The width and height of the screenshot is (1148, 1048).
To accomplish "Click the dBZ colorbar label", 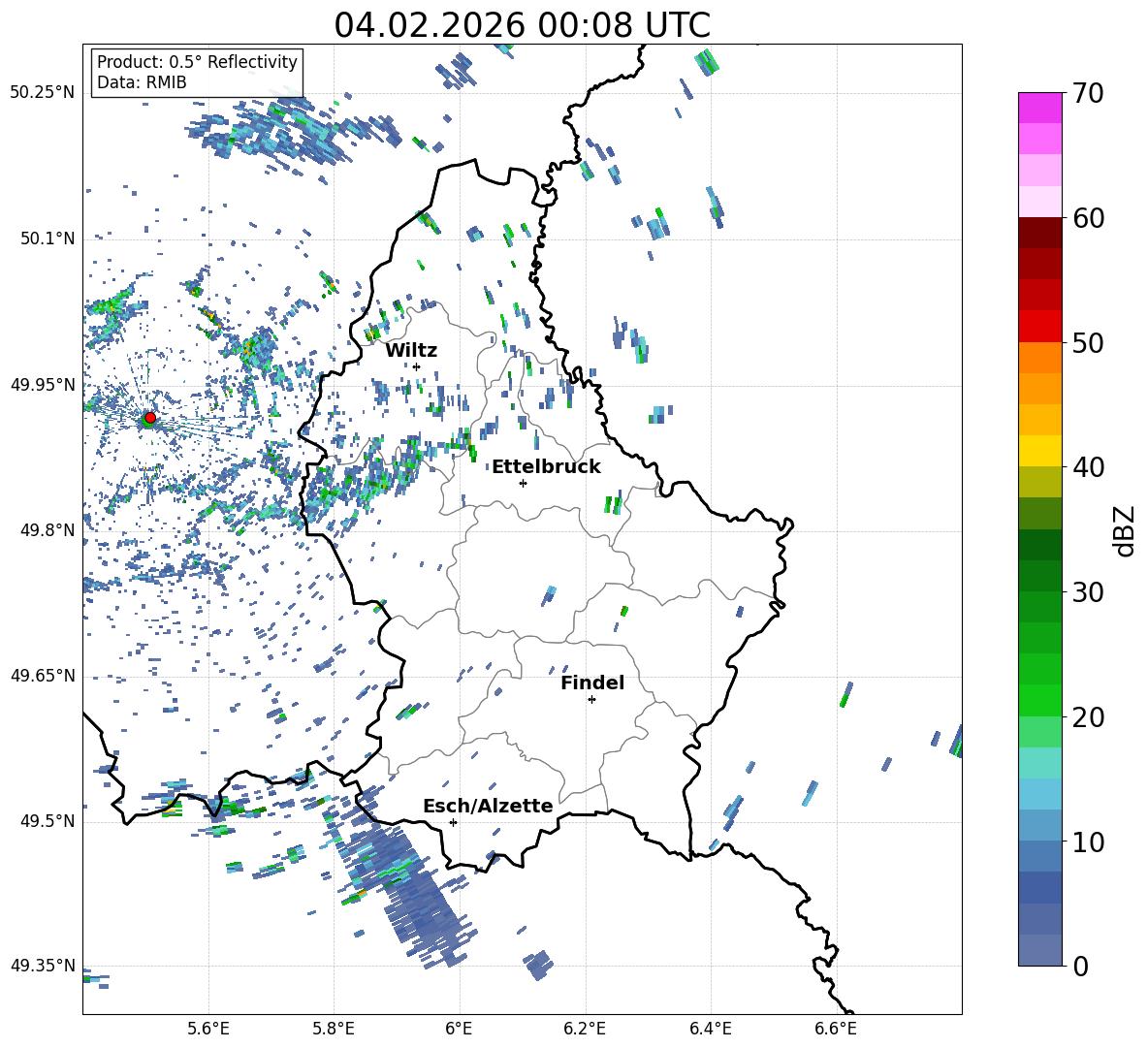I will (x=1126, y=530).
